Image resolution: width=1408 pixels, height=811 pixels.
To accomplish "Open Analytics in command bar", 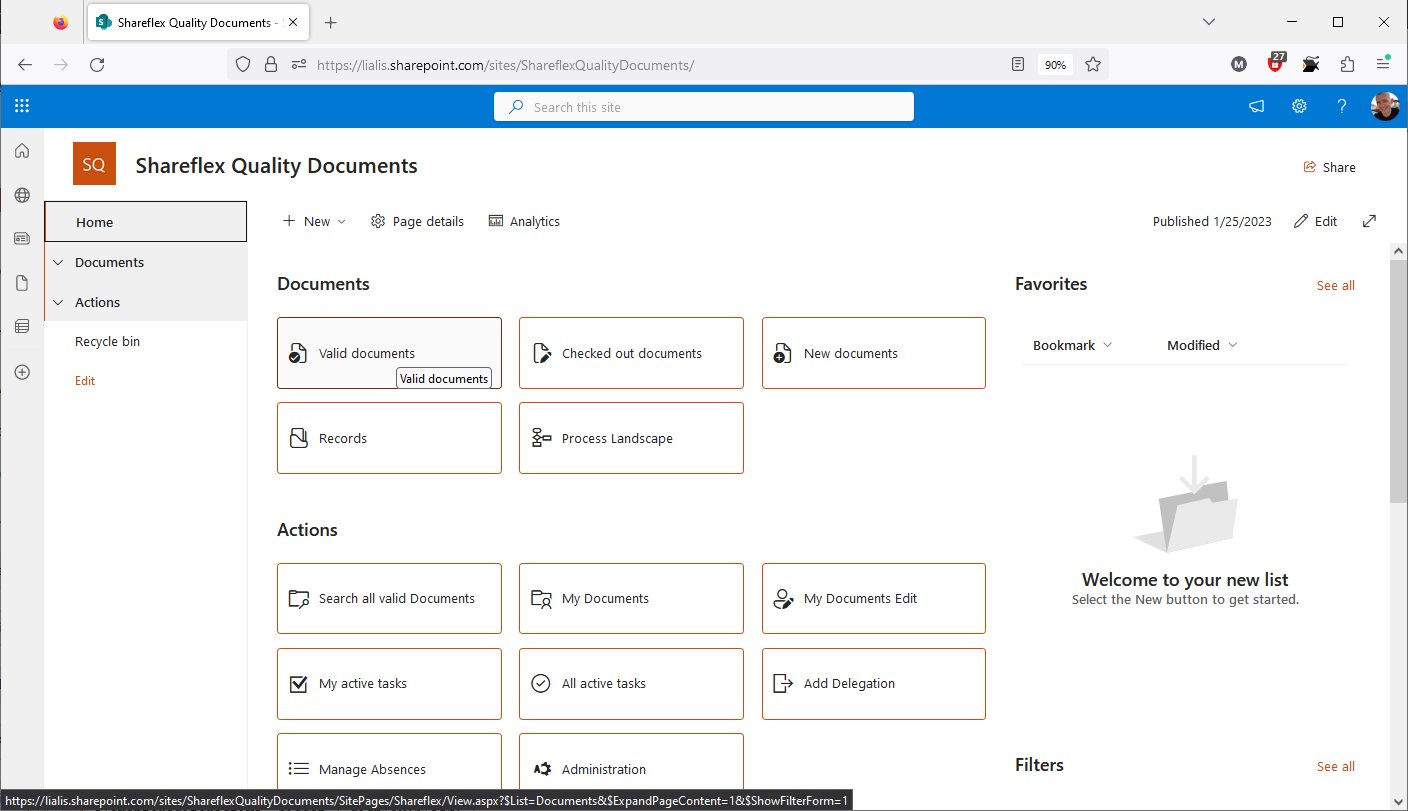I will pyautogui.click(x=524, y=221).
